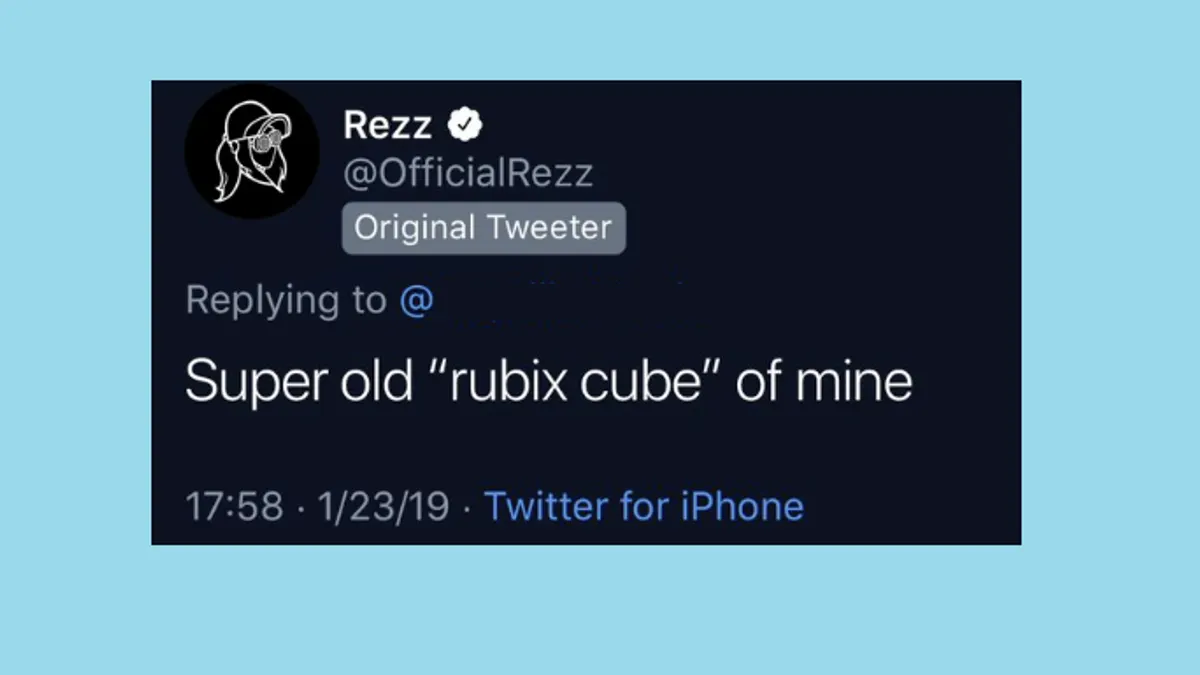The width and height of the screenshot is (1200, 675).
Task: Select the Original Tweeter label
Action: pos(483,228)
